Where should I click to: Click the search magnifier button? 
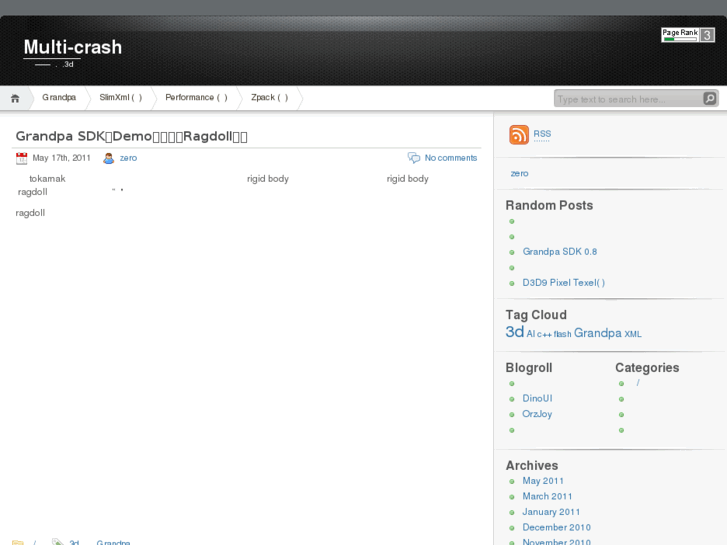pyautogui.click(x=710, y=98)
